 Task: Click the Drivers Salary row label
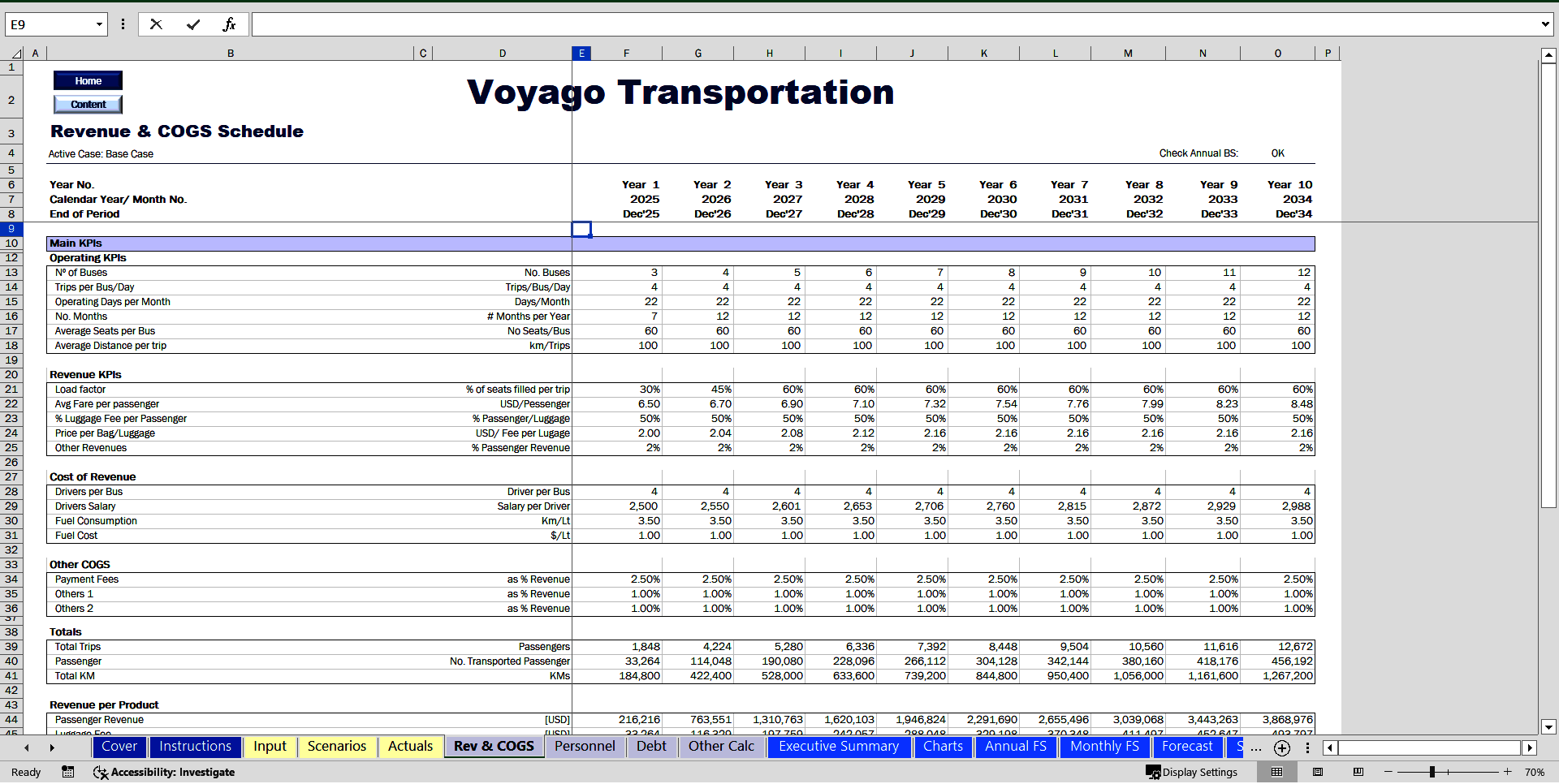click(85, 506)
